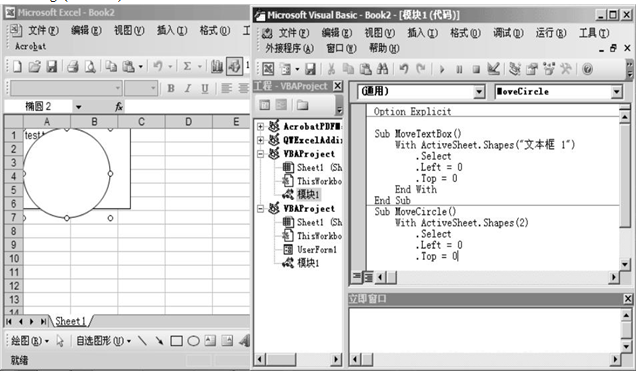Image resolution: width=636 pixels, height=371 pixels.
Task: Open the Name Box dropdown arrow
Action: [x=78, y=107]
